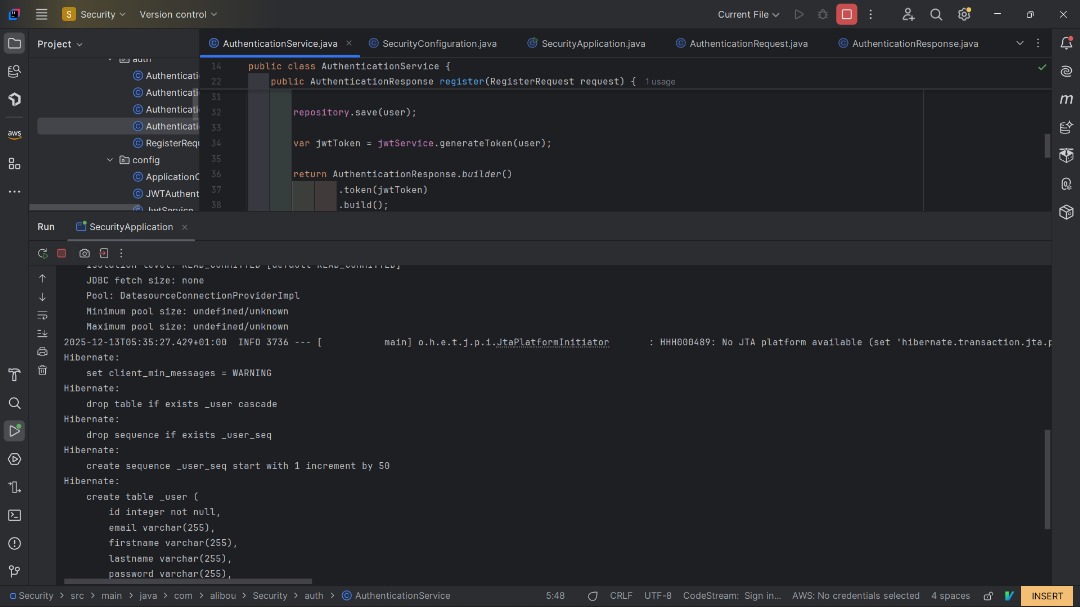
Task: Stop SecurityApplication in Run toolbar
Action: (x=61, y=254)
